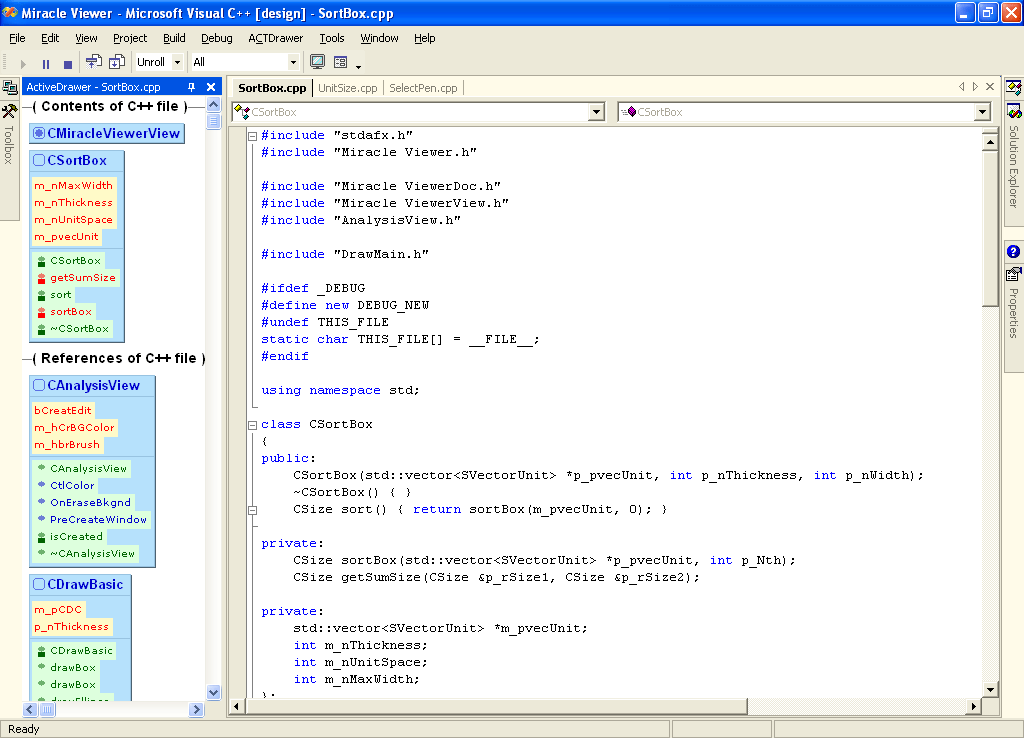Click bCreatEdit under CAnalysisView

click(x=63, y=410)
